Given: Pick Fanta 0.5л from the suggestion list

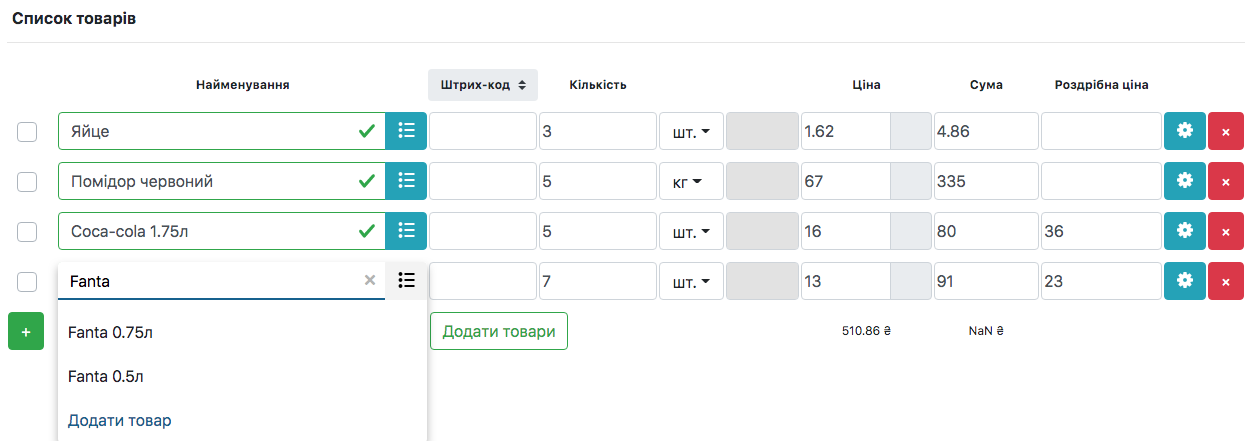Looking at the screenshot, I should point(106,377).
